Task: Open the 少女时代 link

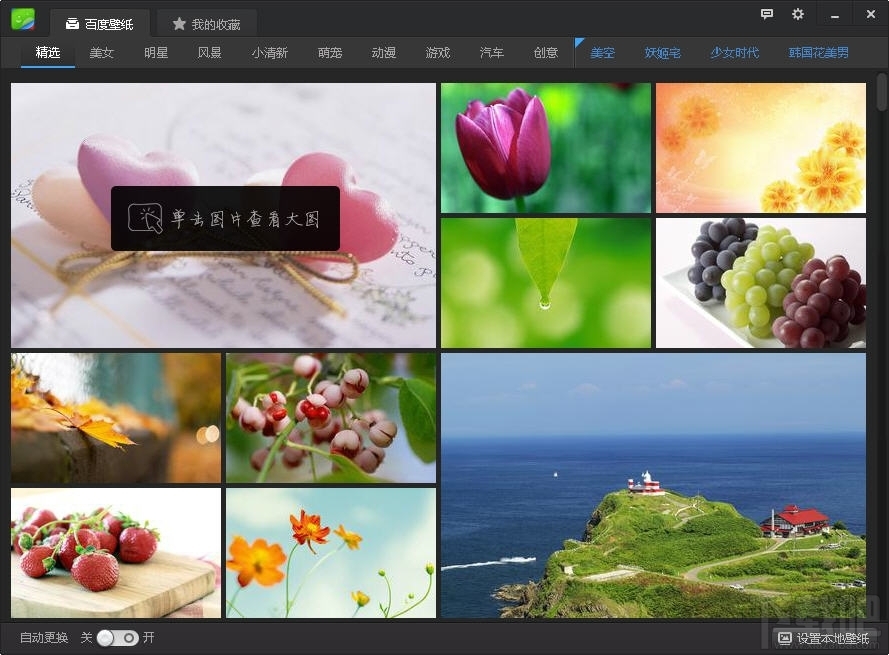Action: [x=735, y=52]
